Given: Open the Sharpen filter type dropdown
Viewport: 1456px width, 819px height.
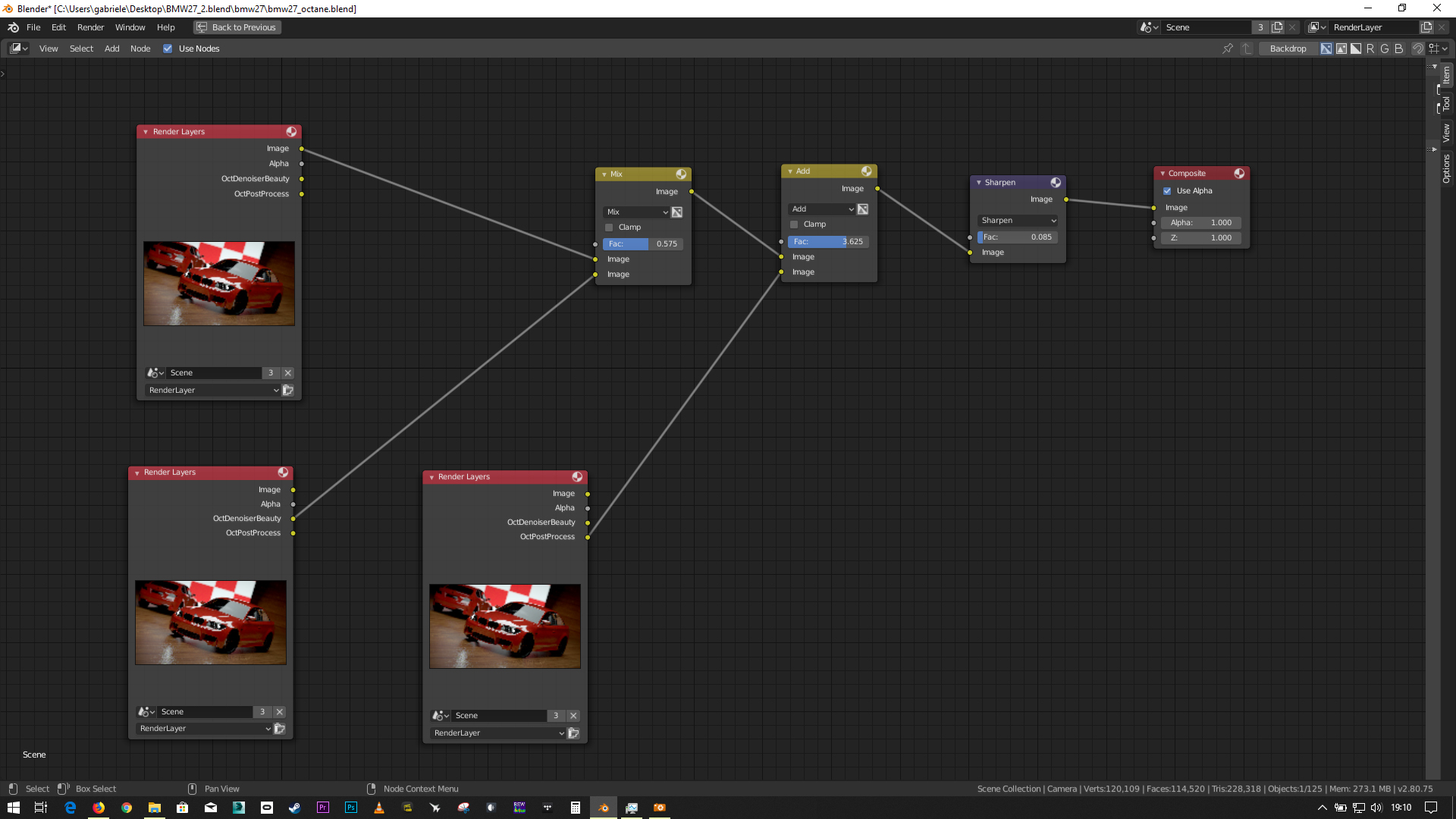Looking at the screenshot, I should pyautogui.click(x=1018, y=221).
